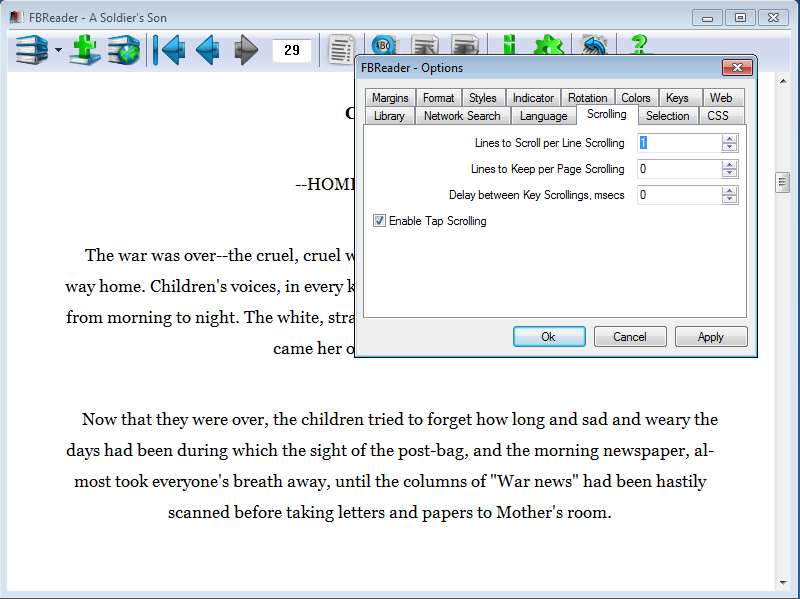Click the find previous icon

click(425, 44)
